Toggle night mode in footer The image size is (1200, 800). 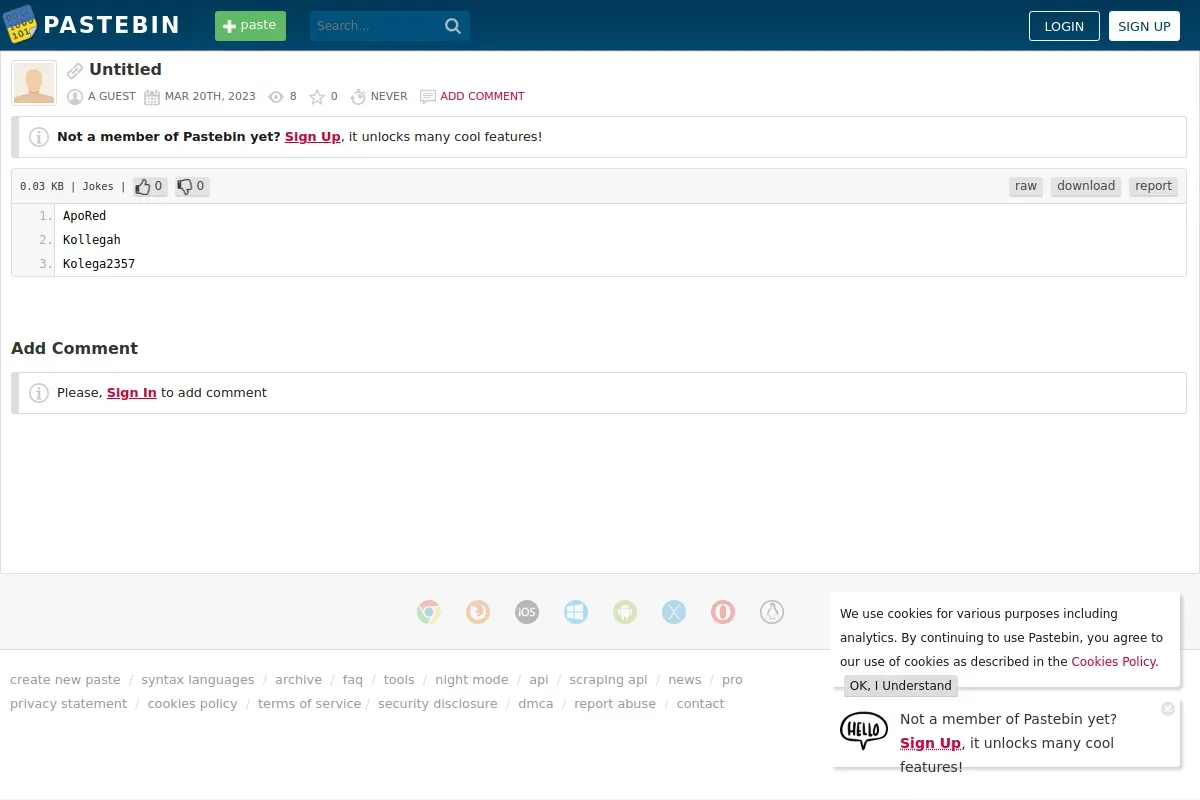[x=472, y=680]
